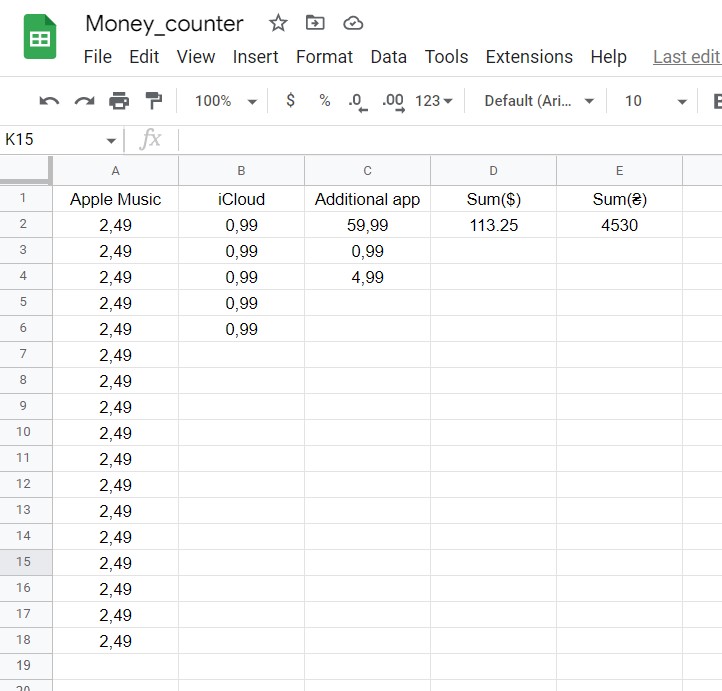The image size is (722, 691).
Task: Click the select-all corner box
Action: 26,170
